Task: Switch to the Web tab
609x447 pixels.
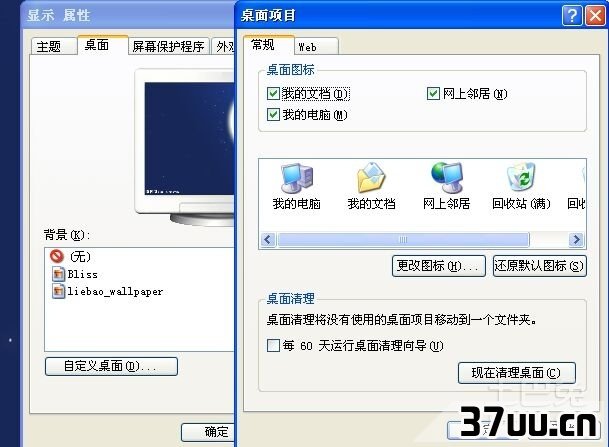Action: [316, 47]
